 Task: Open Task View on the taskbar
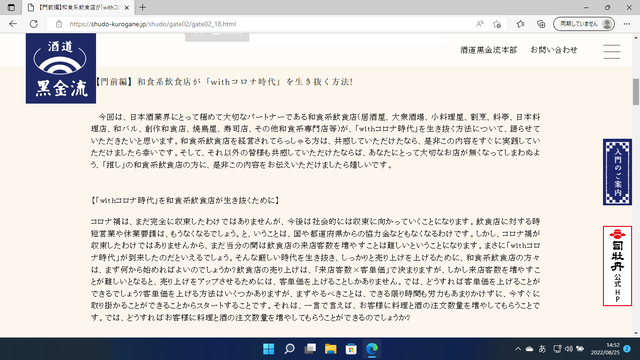(310, 349)
